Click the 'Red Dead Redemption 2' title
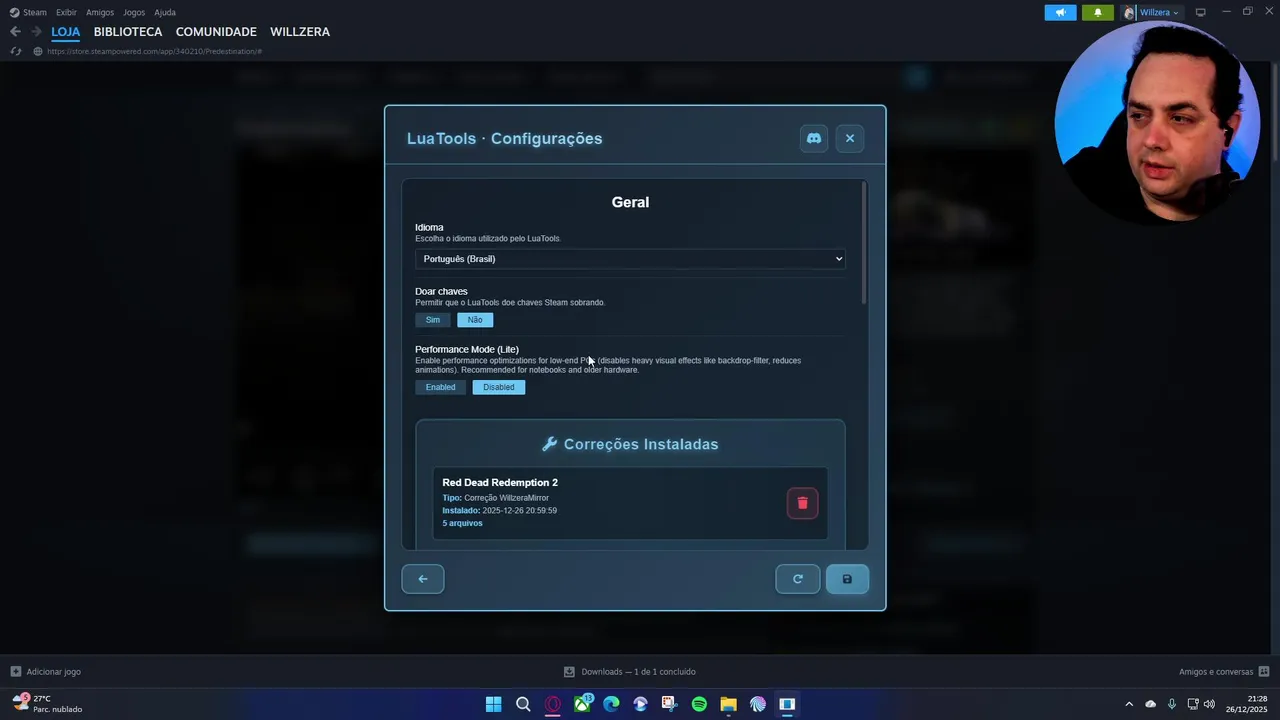 pos(500,483)
